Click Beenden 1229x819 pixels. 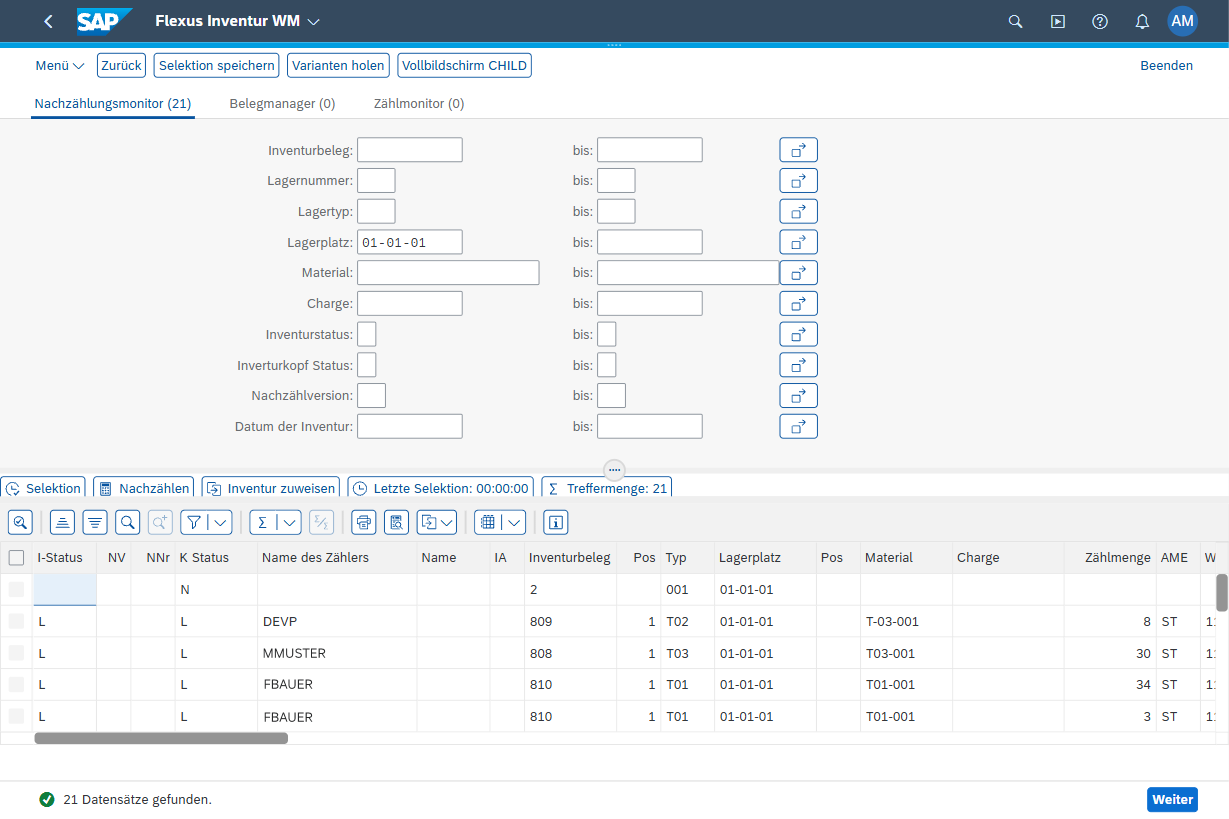pos(1166,65)
